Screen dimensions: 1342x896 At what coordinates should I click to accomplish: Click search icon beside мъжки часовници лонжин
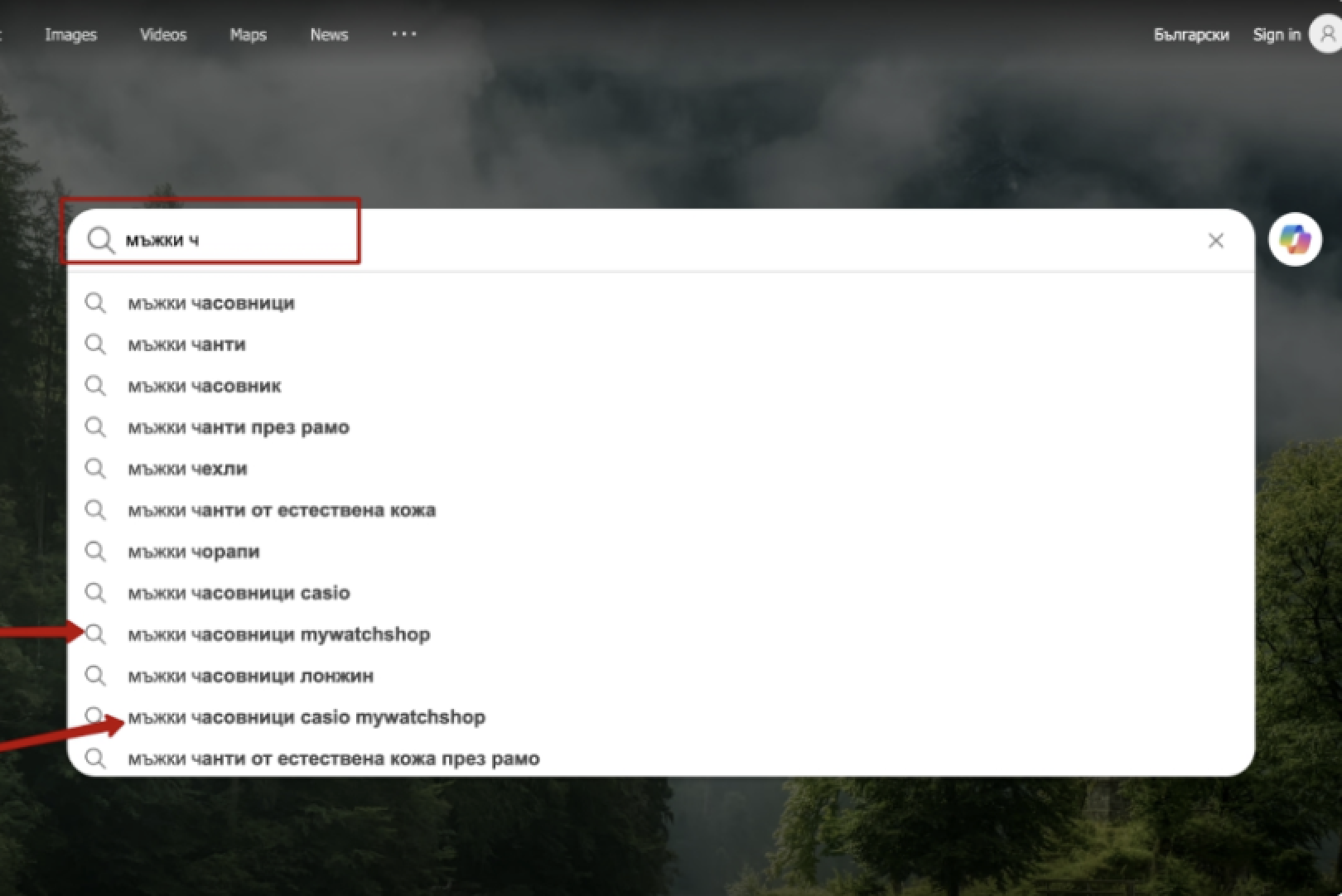click(95, 676)
